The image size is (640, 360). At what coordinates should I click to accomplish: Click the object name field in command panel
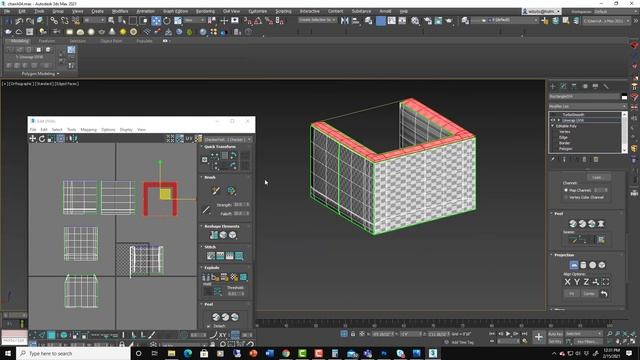pyautogui.click(x=584, y=97)
